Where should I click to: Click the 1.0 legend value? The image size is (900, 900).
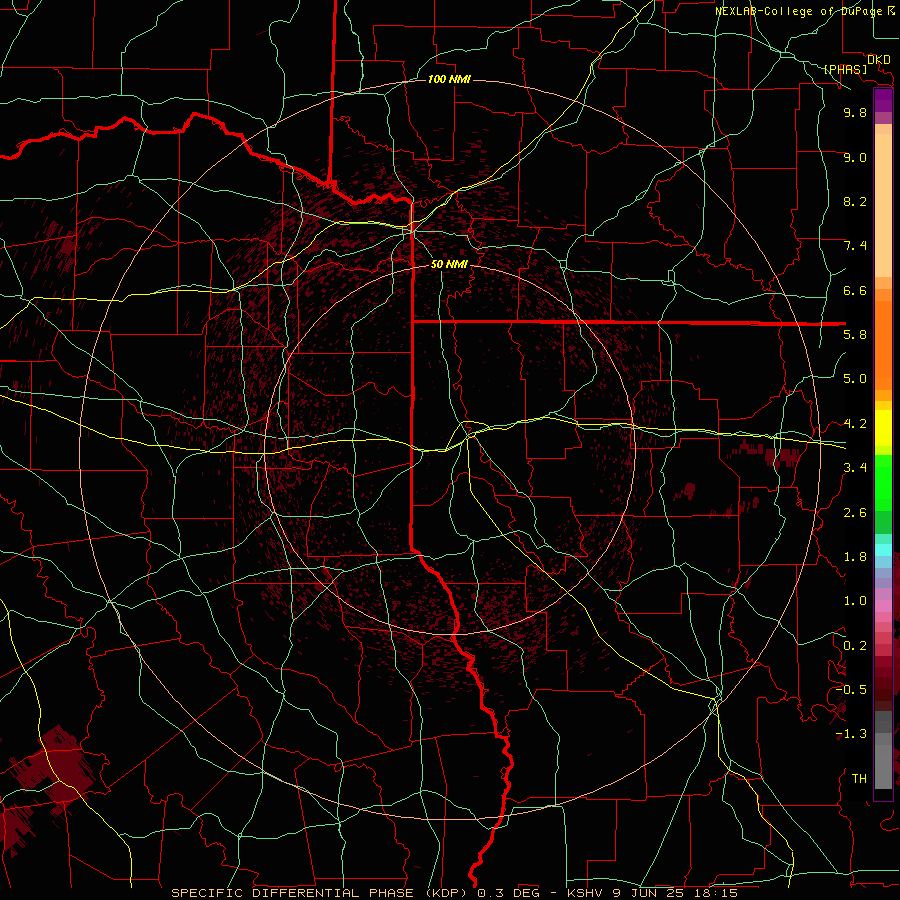click(x=855, y=601)
